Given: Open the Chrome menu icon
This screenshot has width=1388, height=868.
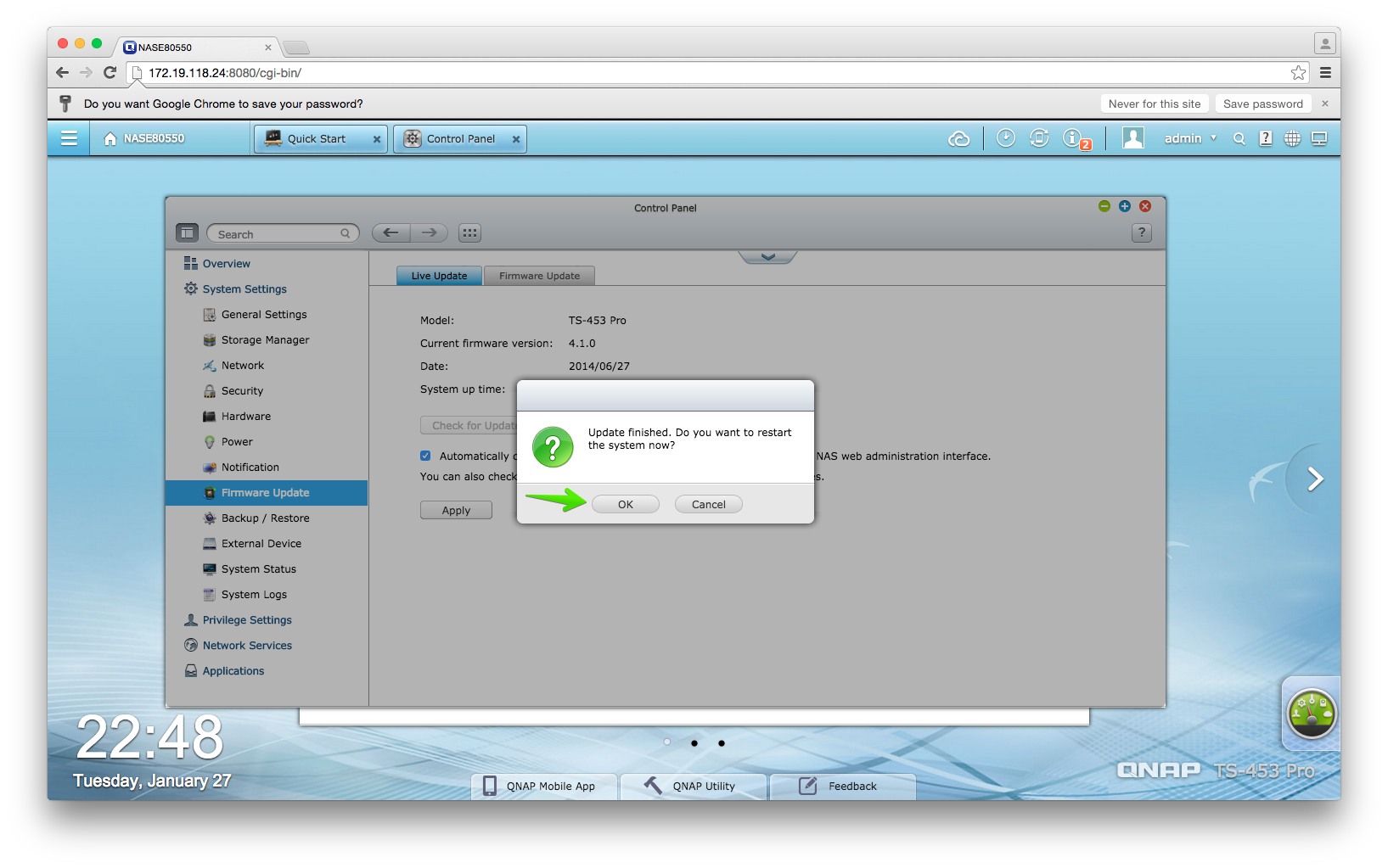Looking at the screenshot, I should (x=1325, y=73).
